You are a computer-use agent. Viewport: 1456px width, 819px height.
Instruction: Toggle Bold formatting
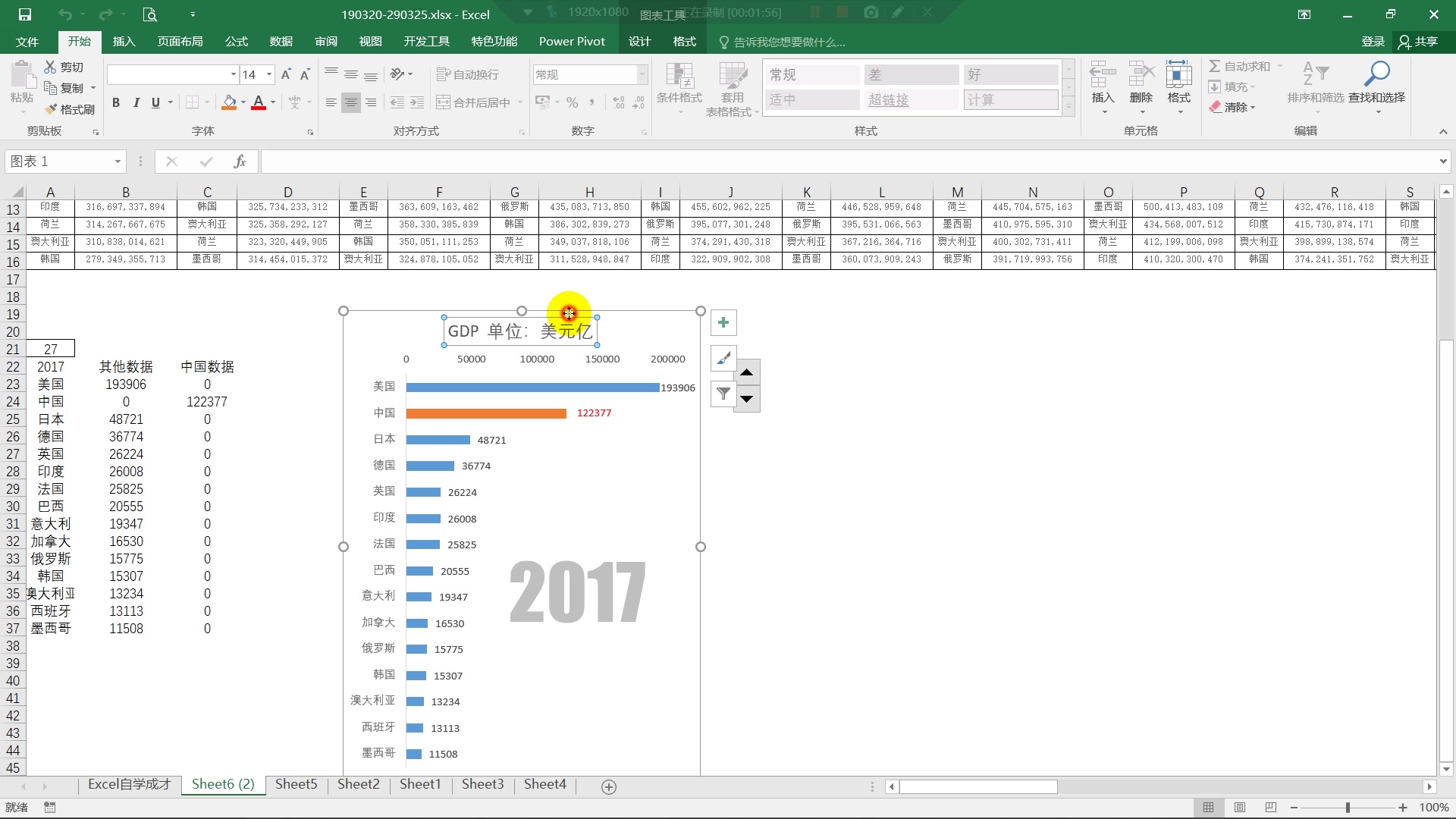pos(116,102)
